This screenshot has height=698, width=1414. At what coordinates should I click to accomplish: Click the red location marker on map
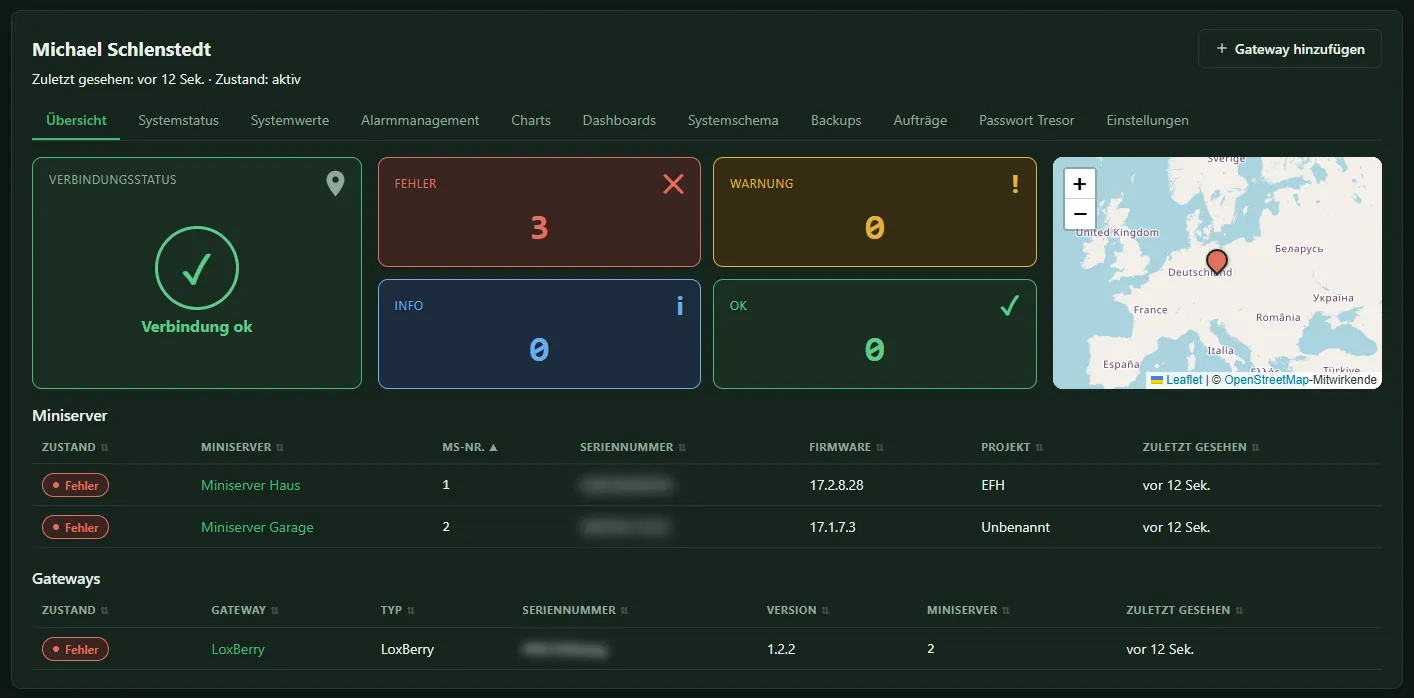click(1217, 262)
